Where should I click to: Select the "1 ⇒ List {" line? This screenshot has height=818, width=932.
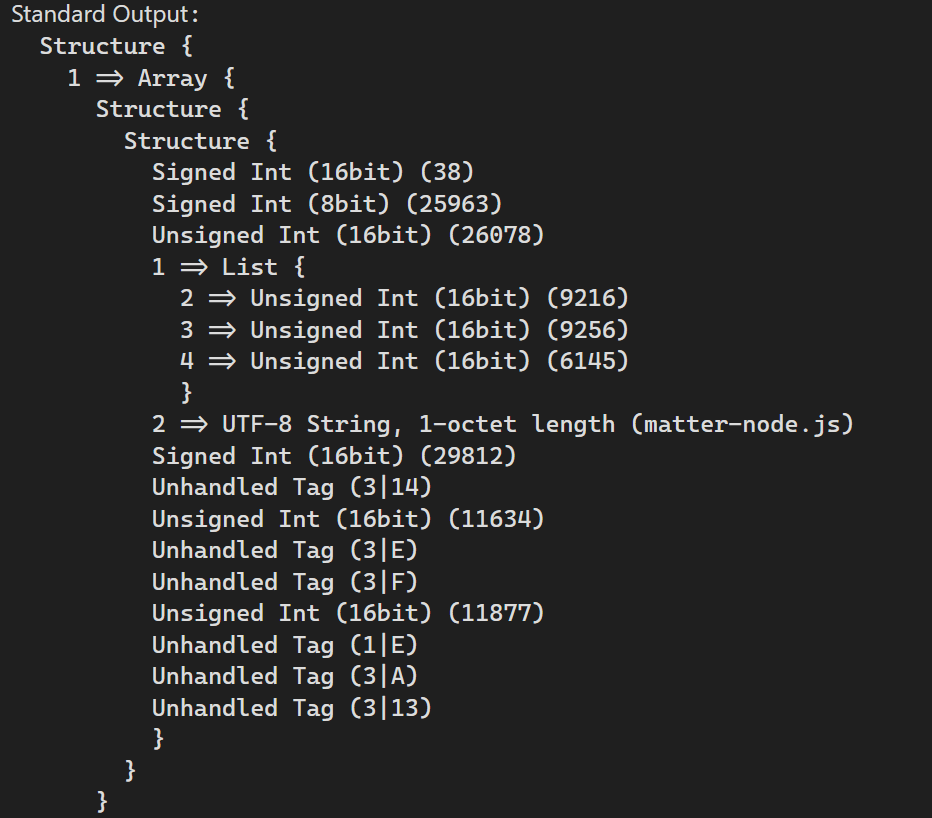coord(228,267)
